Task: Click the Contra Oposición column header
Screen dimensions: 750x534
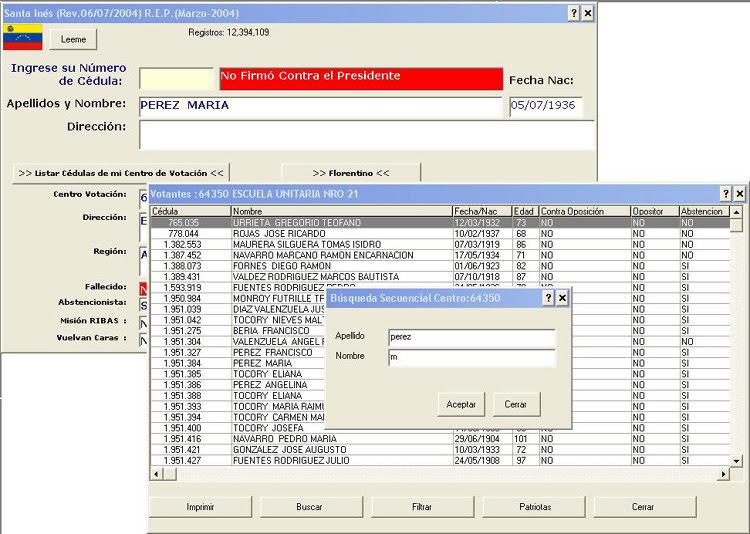Action: [585, 211]
